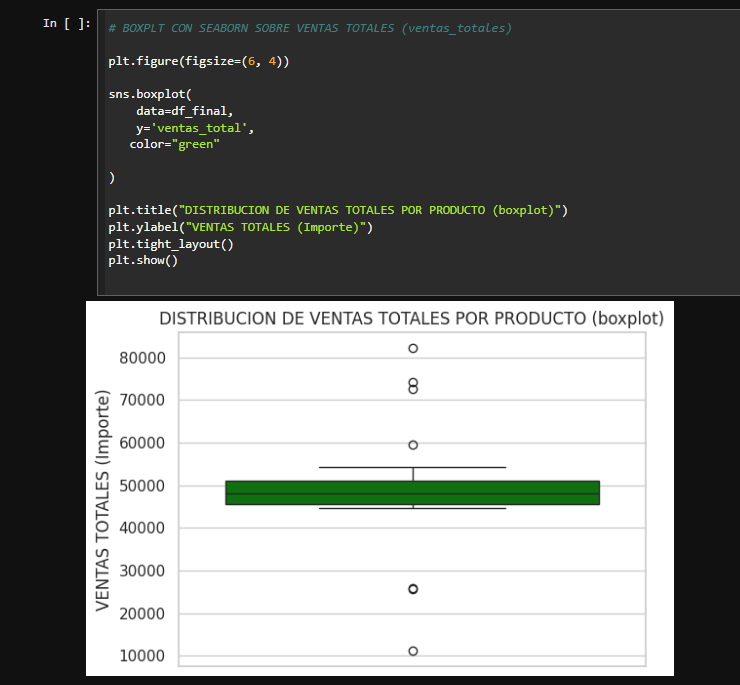Image resolution: width=740 pixels, height=685 pixels.
Task: Click the 60000 y-axis tick label
Action: pyautogui.click(x=142, y=443)
